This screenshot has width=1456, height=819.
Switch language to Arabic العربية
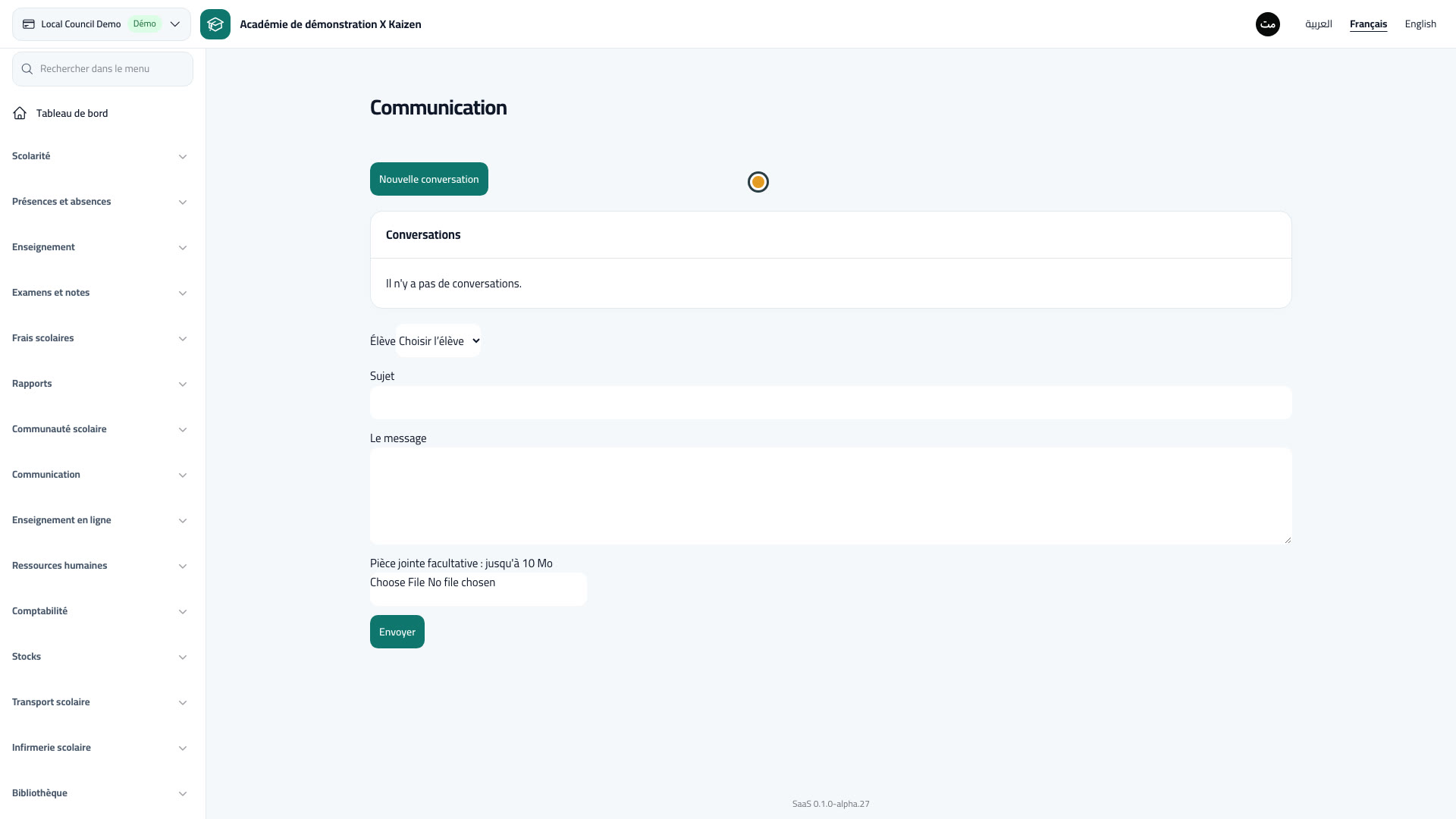tap(1319, 24)
